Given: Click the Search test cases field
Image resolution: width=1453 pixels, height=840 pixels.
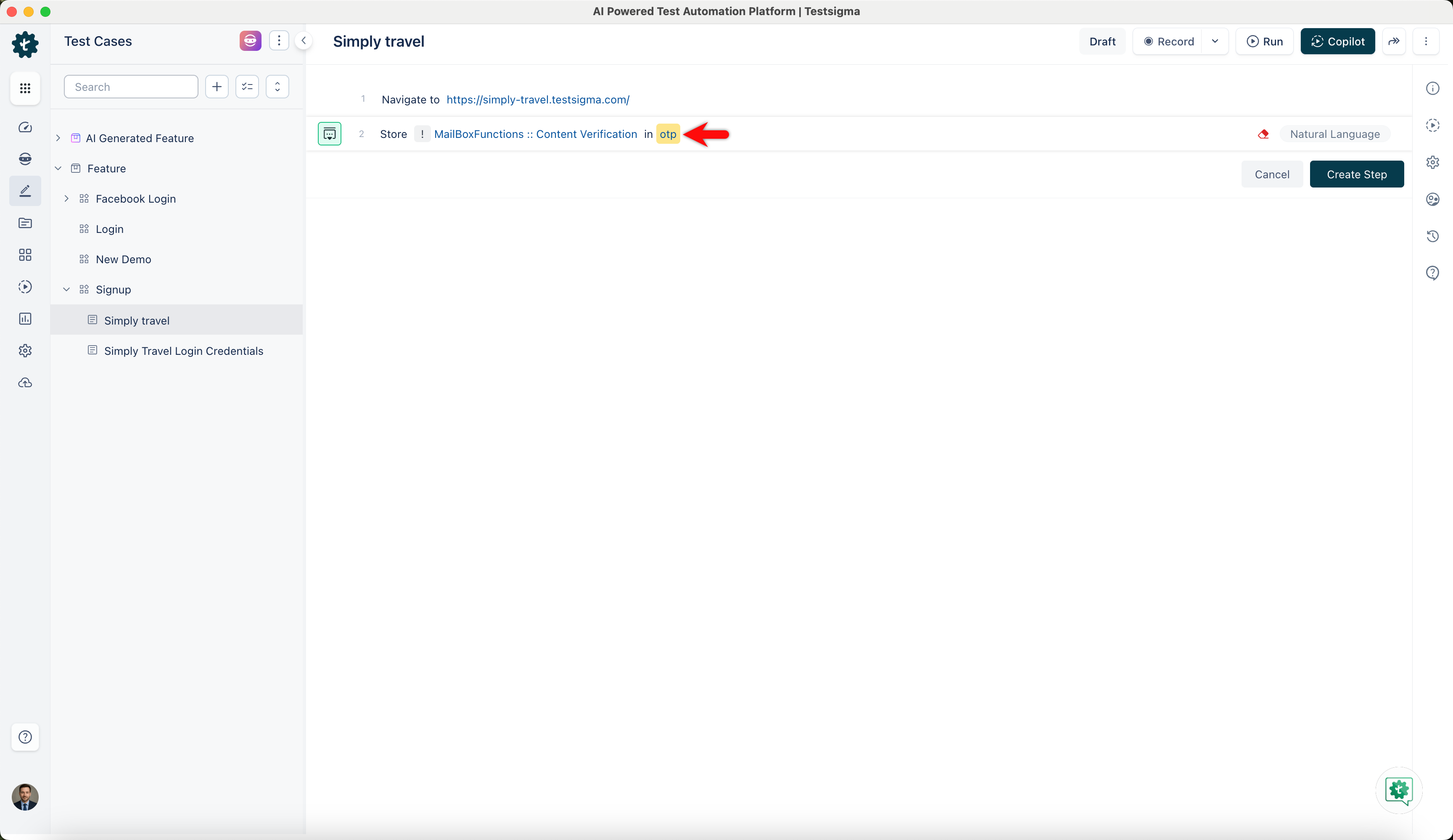Looking at the screenshot, I should pyautogui.click(x=131, y=87).
